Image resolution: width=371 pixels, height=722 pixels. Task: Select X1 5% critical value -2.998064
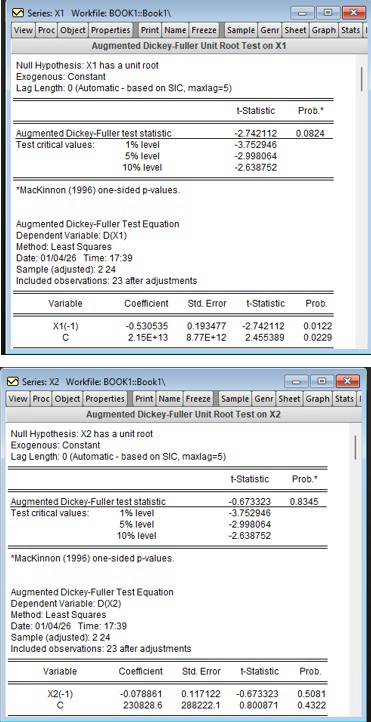255,156
